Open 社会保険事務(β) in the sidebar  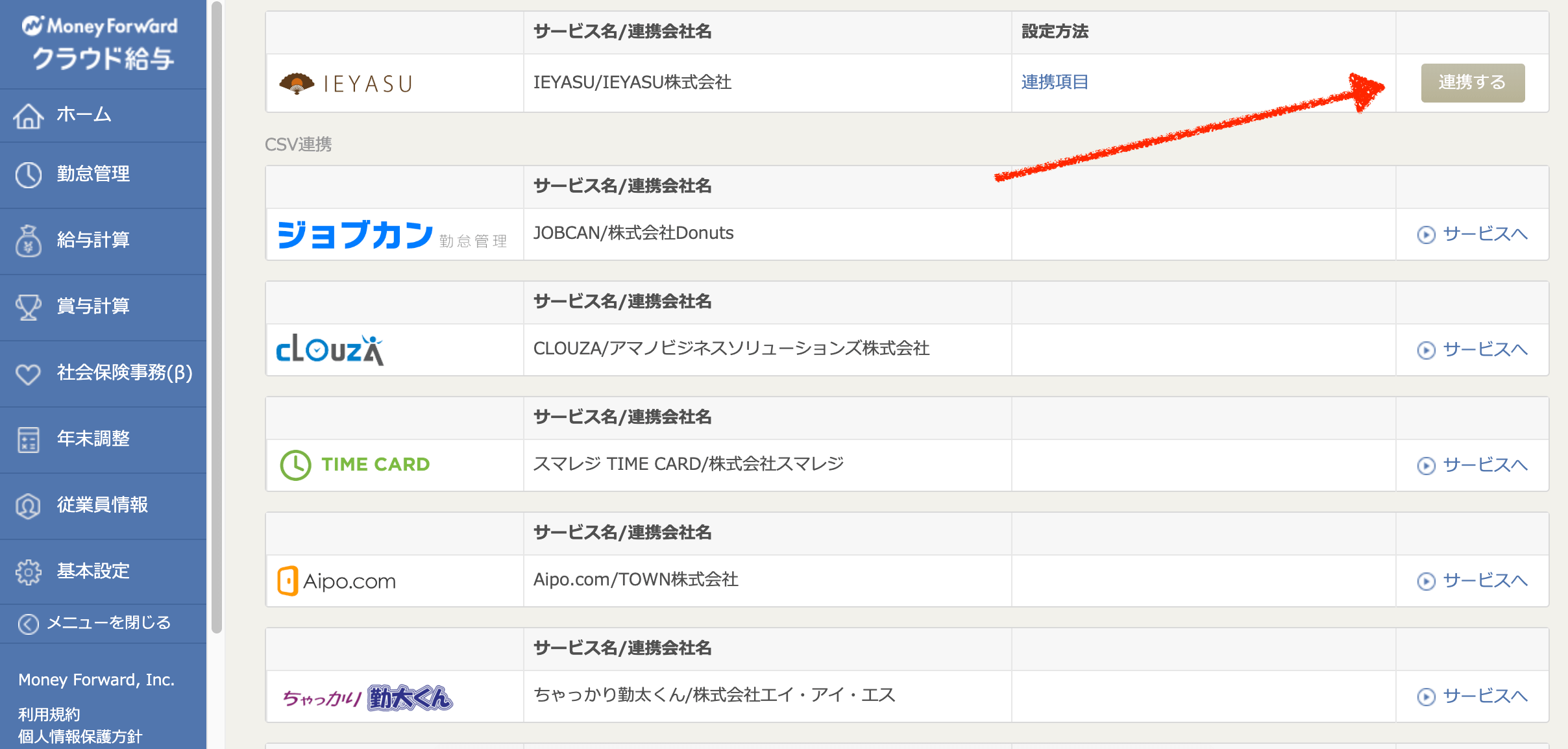(103, 374)
